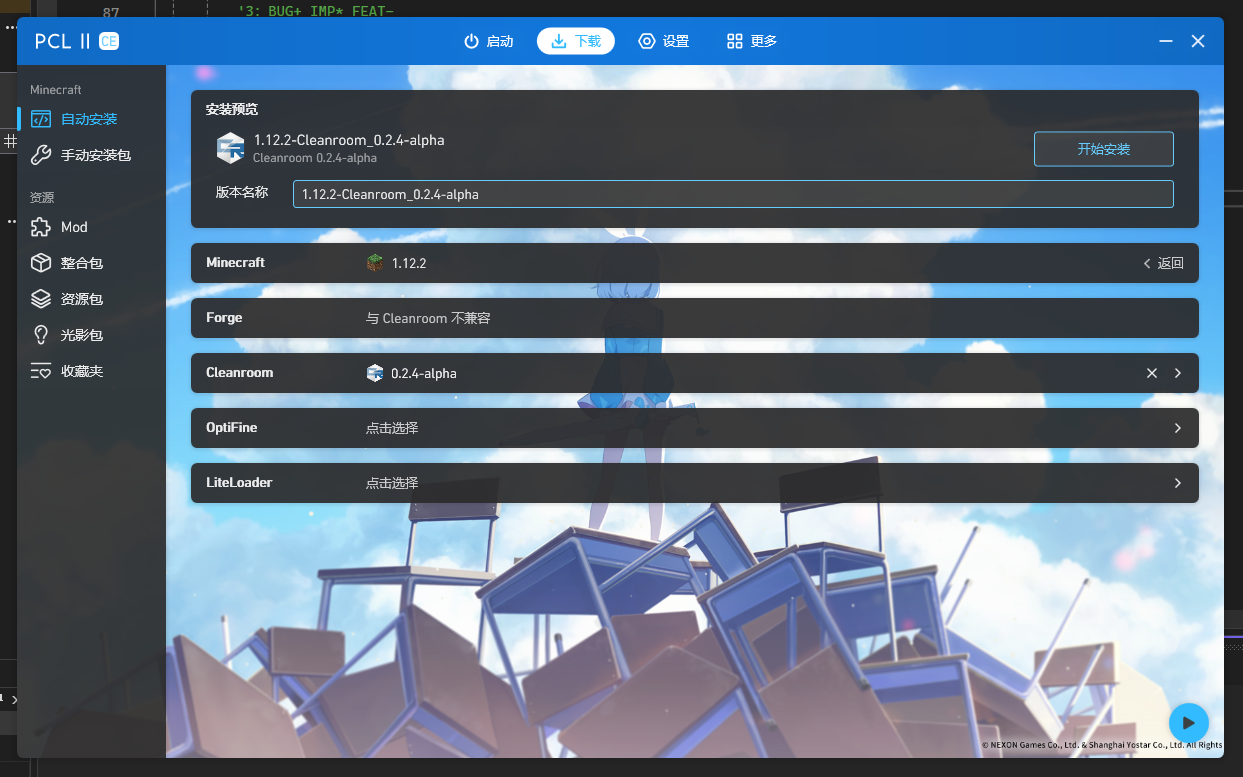
Task: Open the 整合包 modpack box icon
Action: point(40,263)
